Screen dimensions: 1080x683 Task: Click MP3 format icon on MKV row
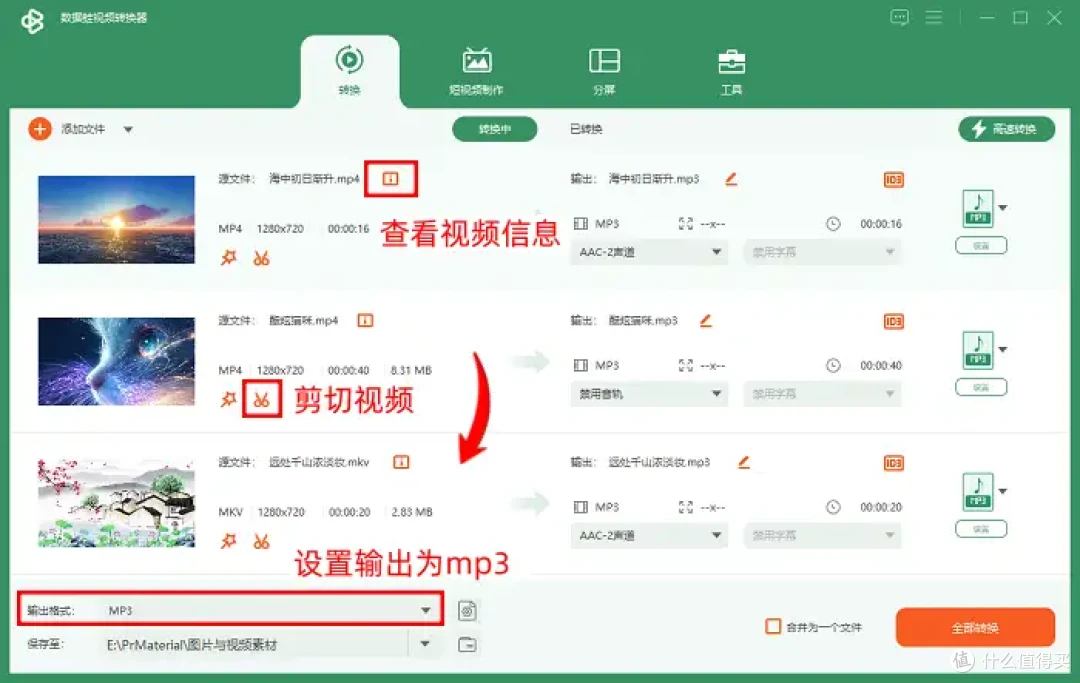(978, 492)
